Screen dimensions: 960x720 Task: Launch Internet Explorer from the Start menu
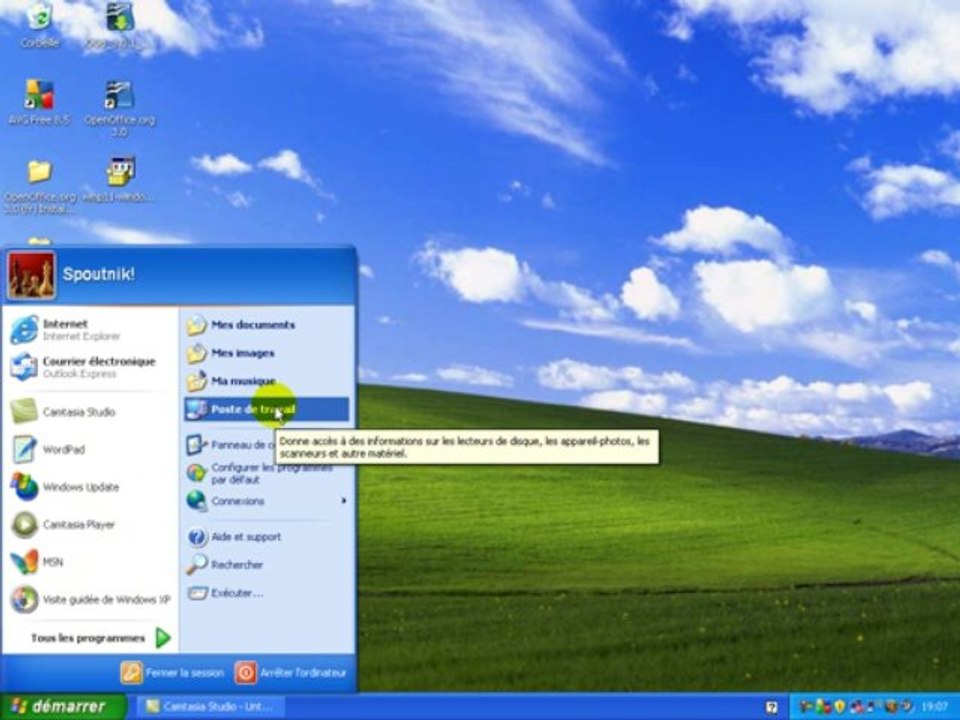click(x=89, y=329)
